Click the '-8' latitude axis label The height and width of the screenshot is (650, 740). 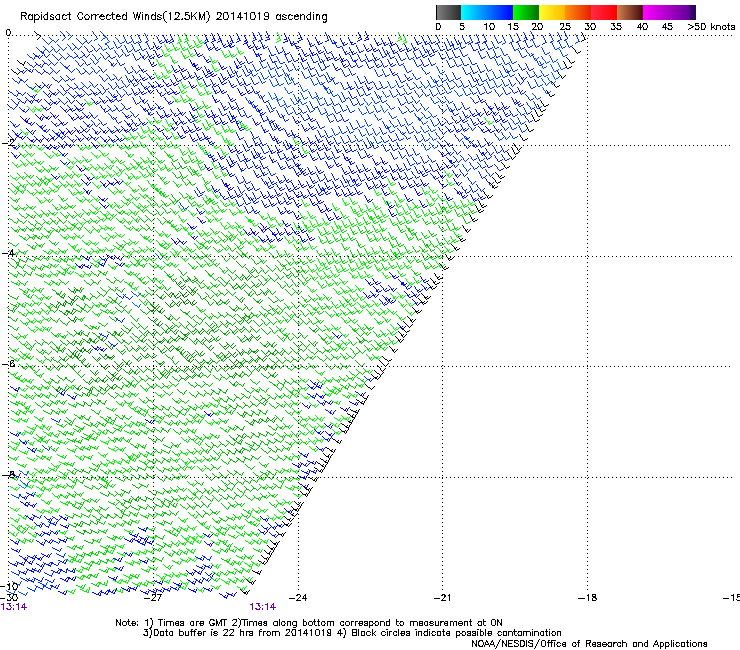tap(9, 475)
